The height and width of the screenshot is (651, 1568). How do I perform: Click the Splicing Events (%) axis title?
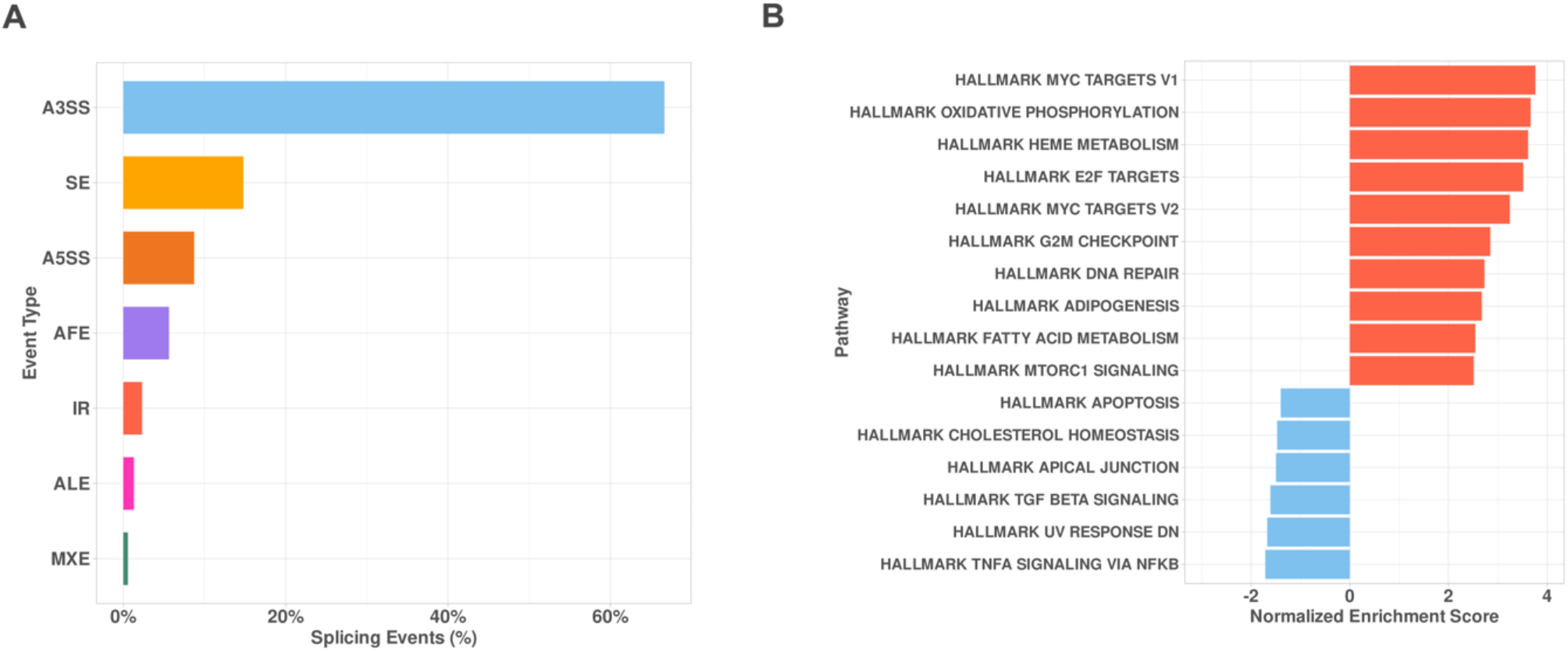tap(394, 638)
